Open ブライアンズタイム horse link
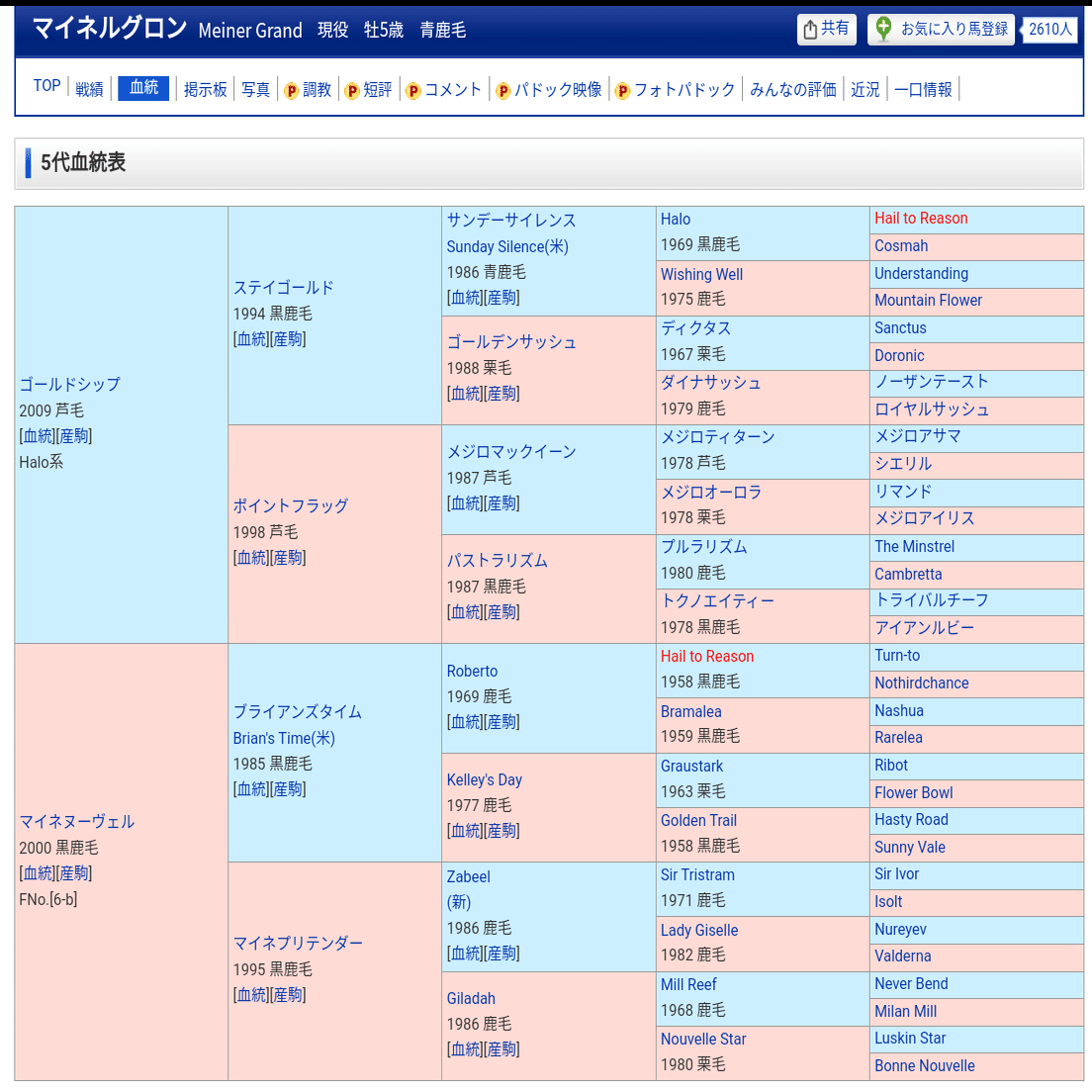The width and height of the screenshot is (1092, 1092). (298, 711)
